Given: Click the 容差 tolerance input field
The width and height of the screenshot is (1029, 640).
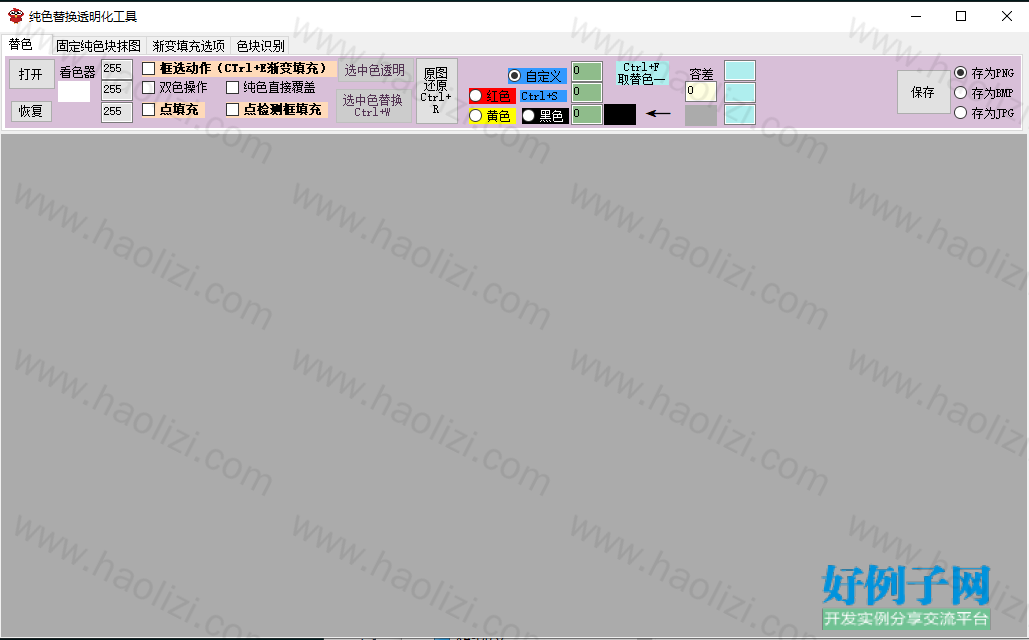Looking at the screenshot, I should click(x=701, y=92).
